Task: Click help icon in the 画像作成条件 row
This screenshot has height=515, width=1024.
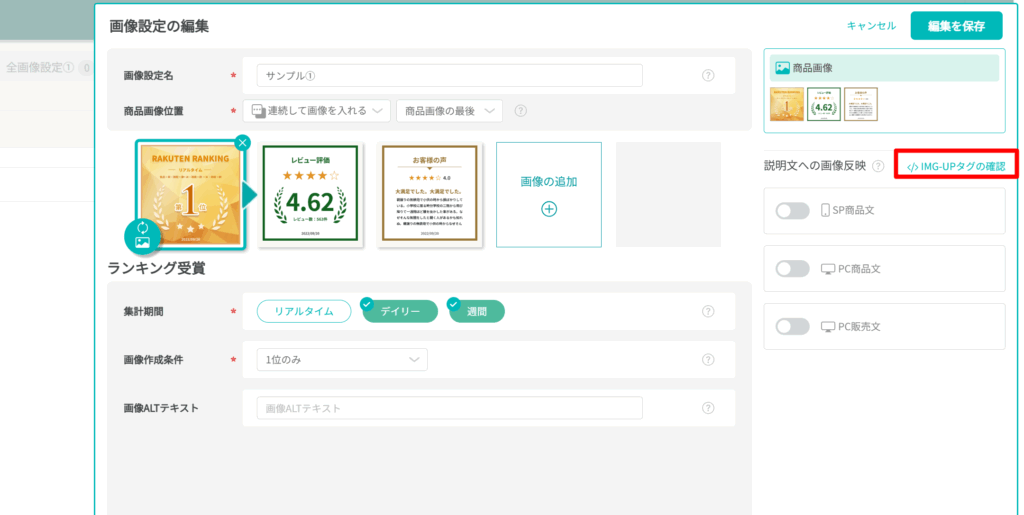Action: pyautogui.click(x=708, y=360)
